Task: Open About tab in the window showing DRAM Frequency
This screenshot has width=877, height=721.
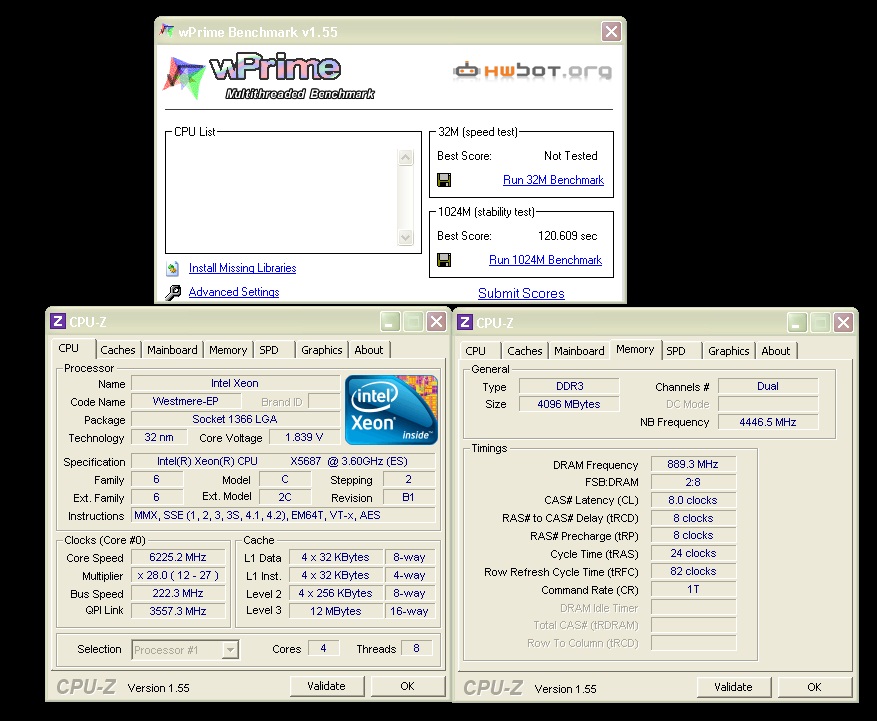Action: coord(776,351)
